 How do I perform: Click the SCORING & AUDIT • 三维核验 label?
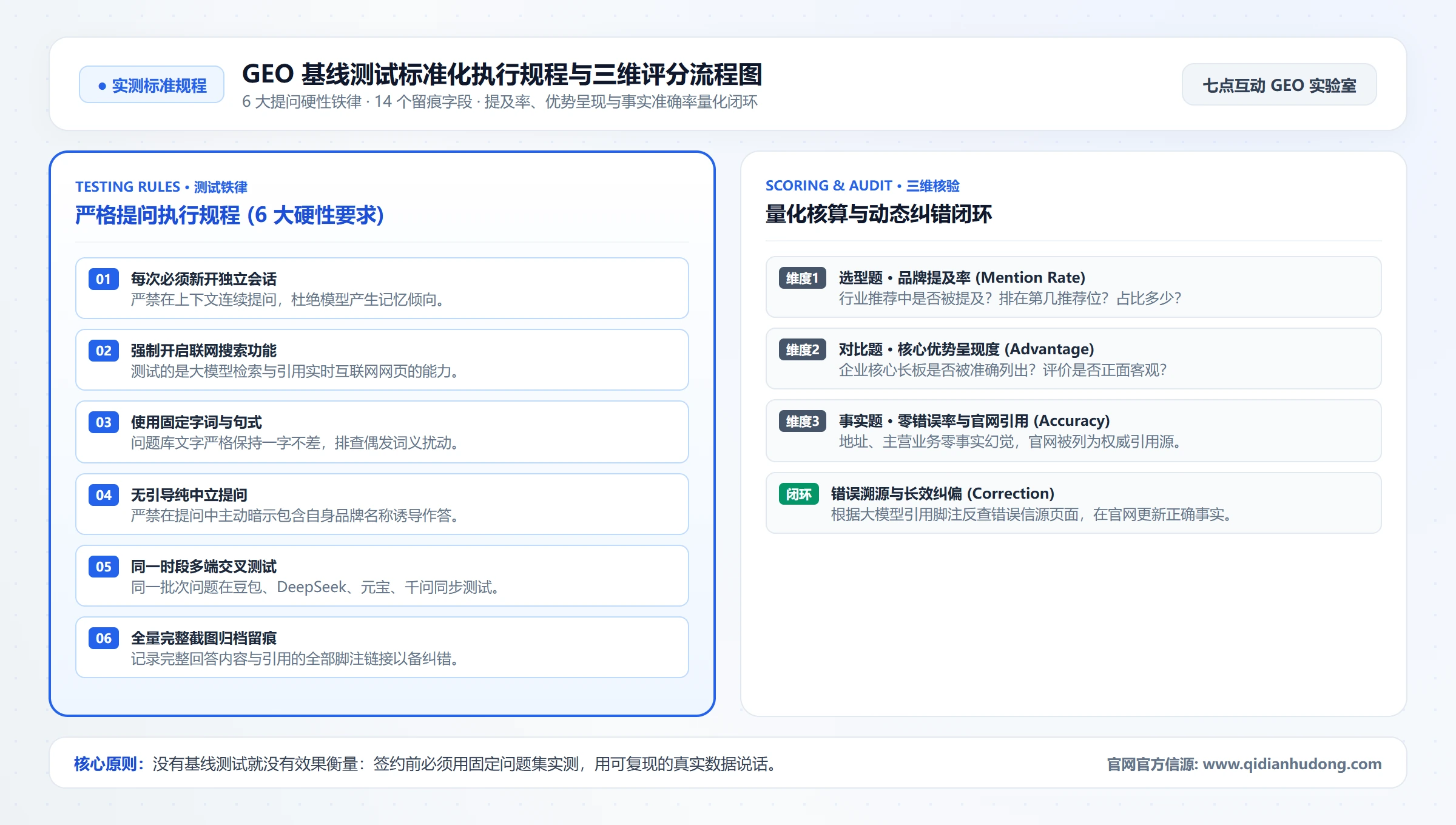(862, 186)
